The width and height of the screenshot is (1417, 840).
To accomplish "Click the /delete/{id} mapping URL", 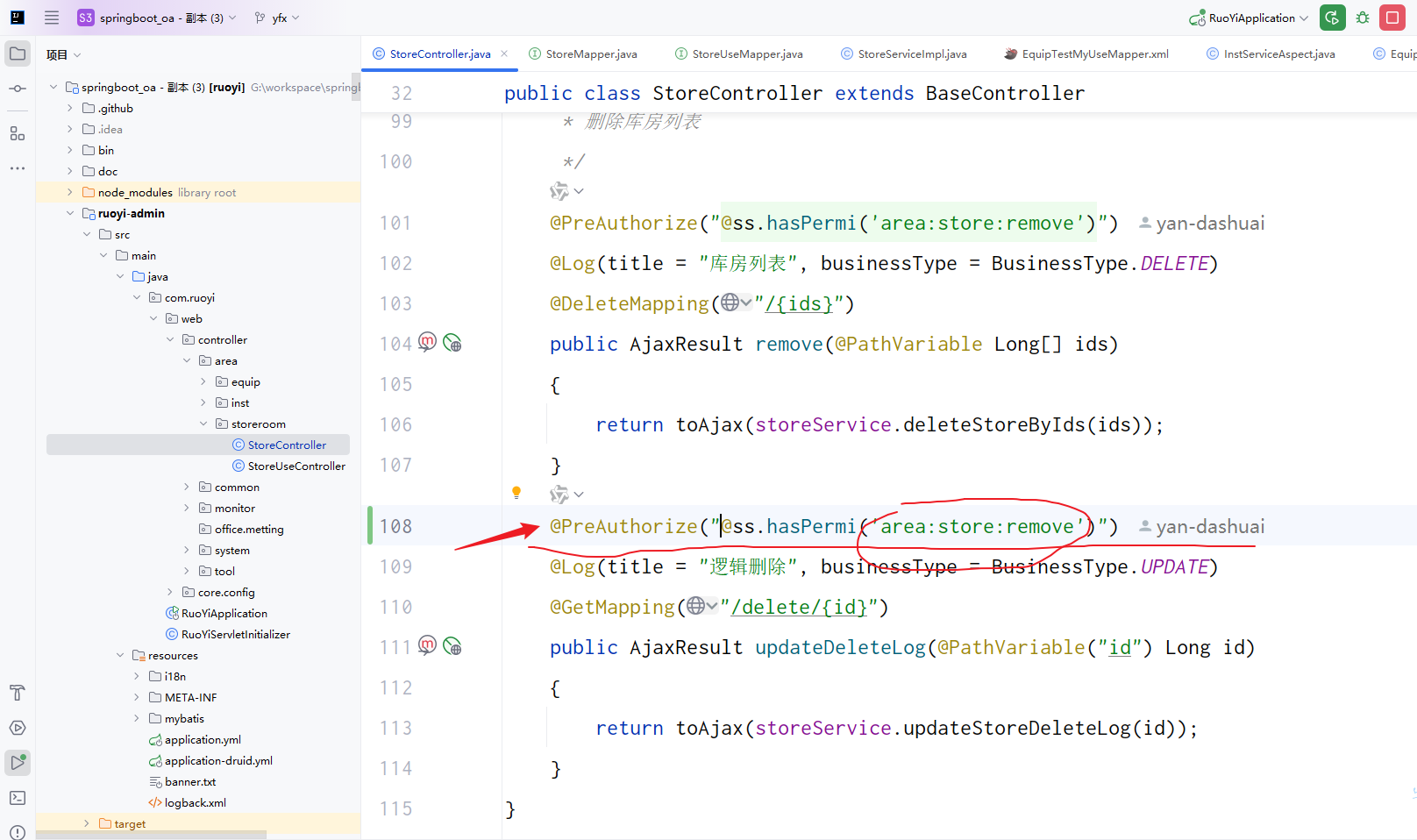I will [x=799, y=607].
